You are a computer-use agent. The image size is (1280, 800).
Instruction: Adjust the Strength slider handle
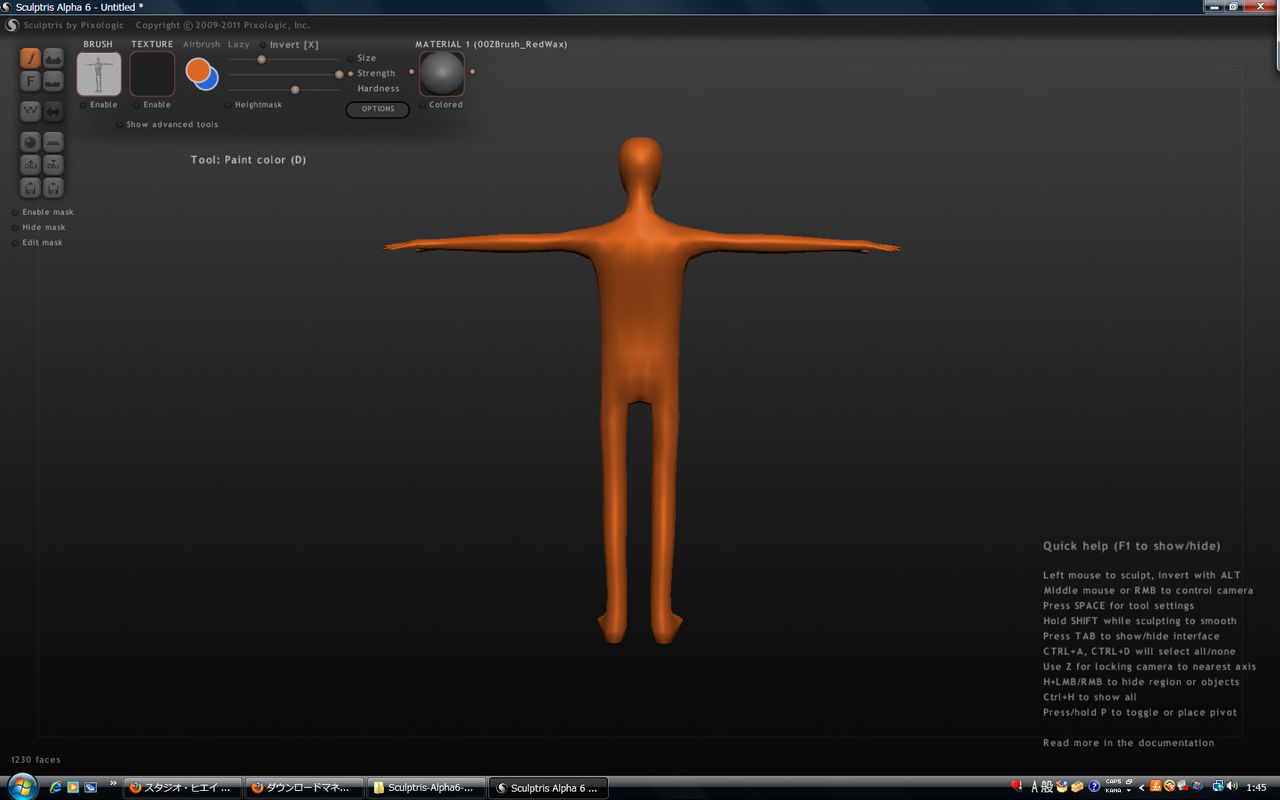339,74
